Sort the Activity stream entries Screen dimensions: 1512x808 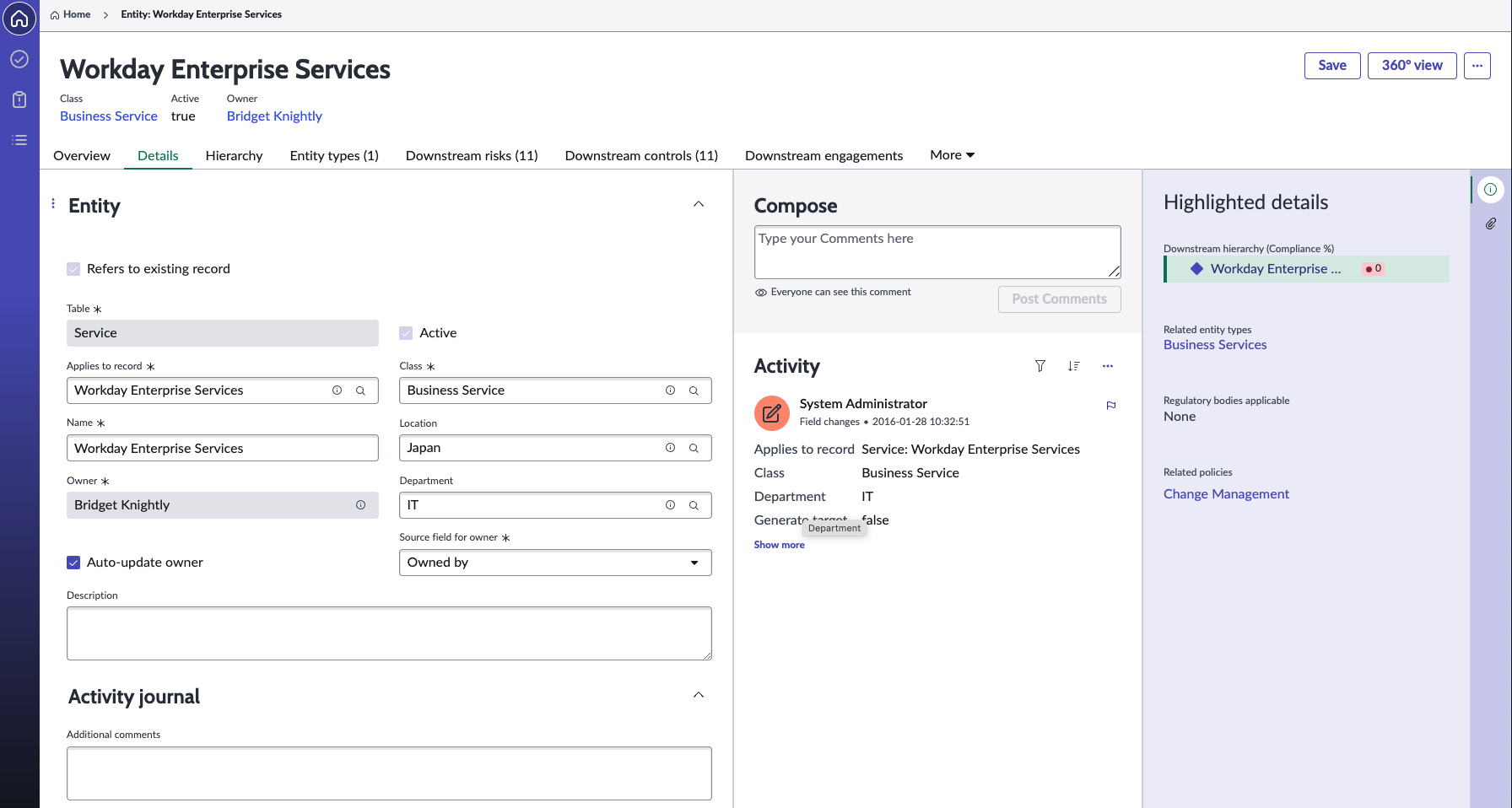1073,366
